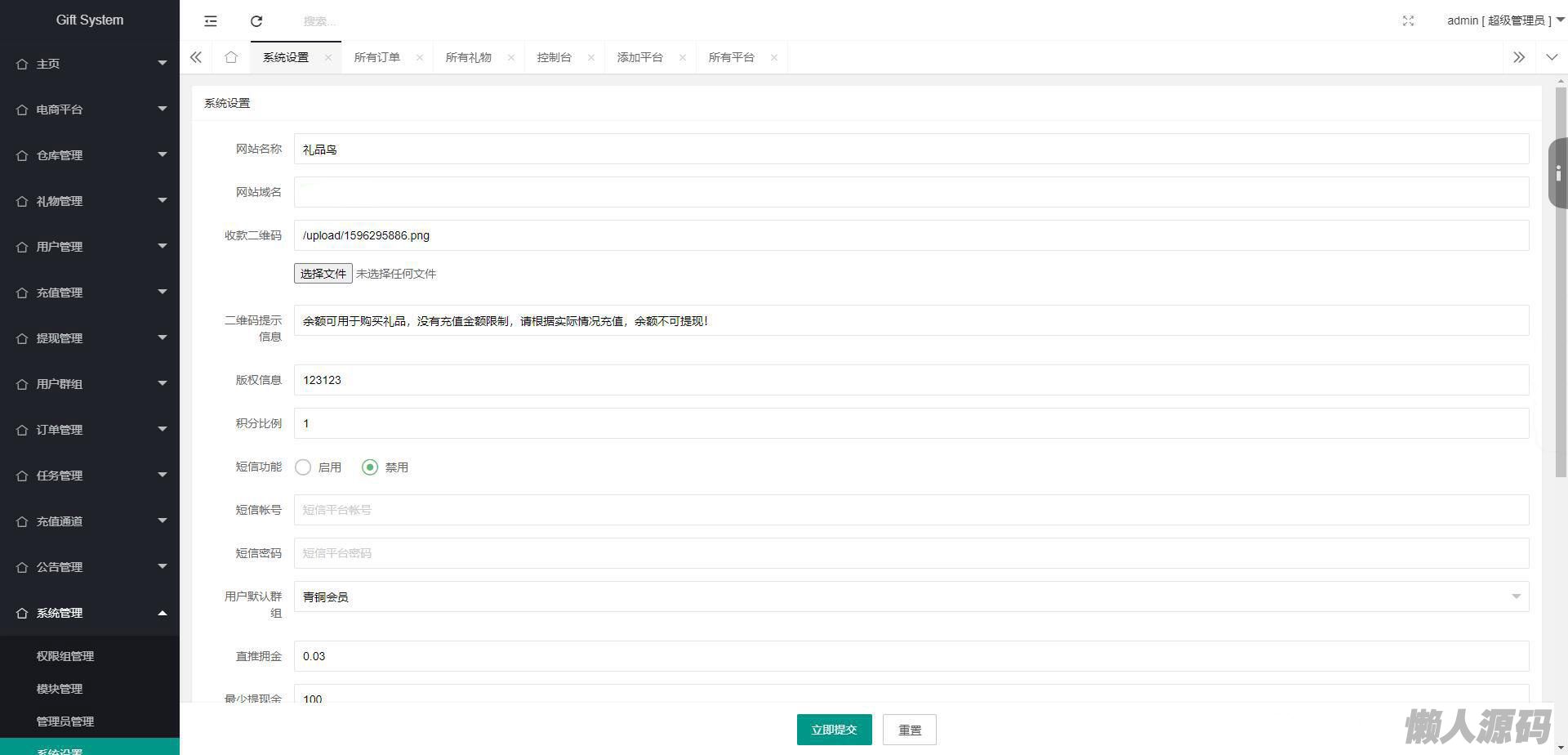The image size is (1568, 755).
Task: Click the Gift System logo title
Action: click(90, 20)
